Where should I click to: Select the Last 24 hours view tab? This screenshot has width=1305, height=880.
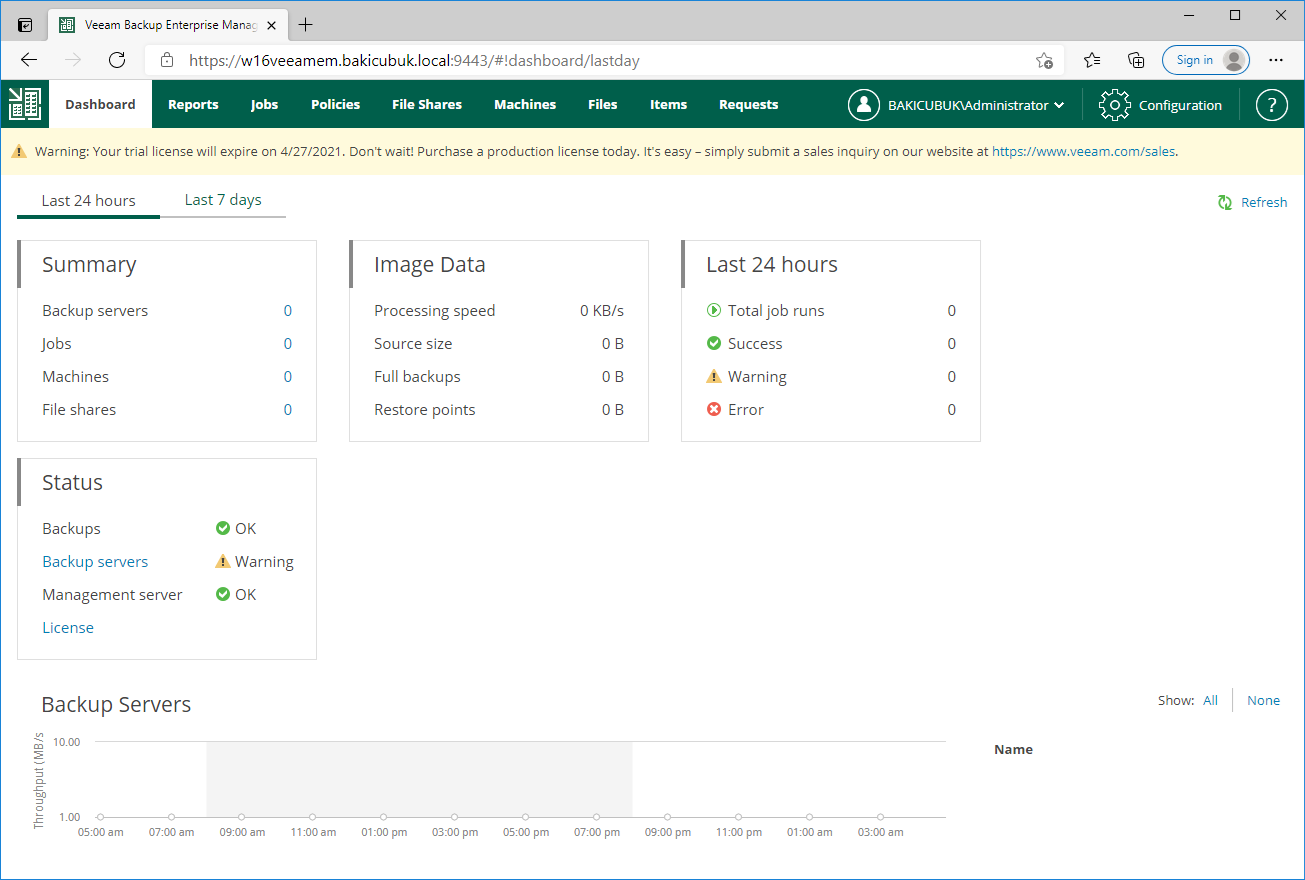[x=88, y=200]
